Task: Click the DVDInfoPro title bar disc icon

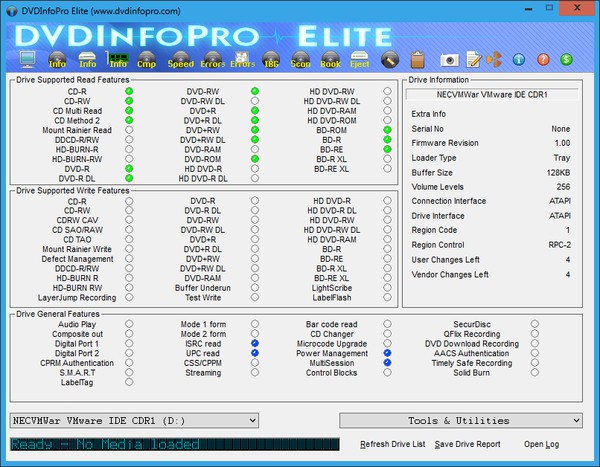Action: coord(11,11)
